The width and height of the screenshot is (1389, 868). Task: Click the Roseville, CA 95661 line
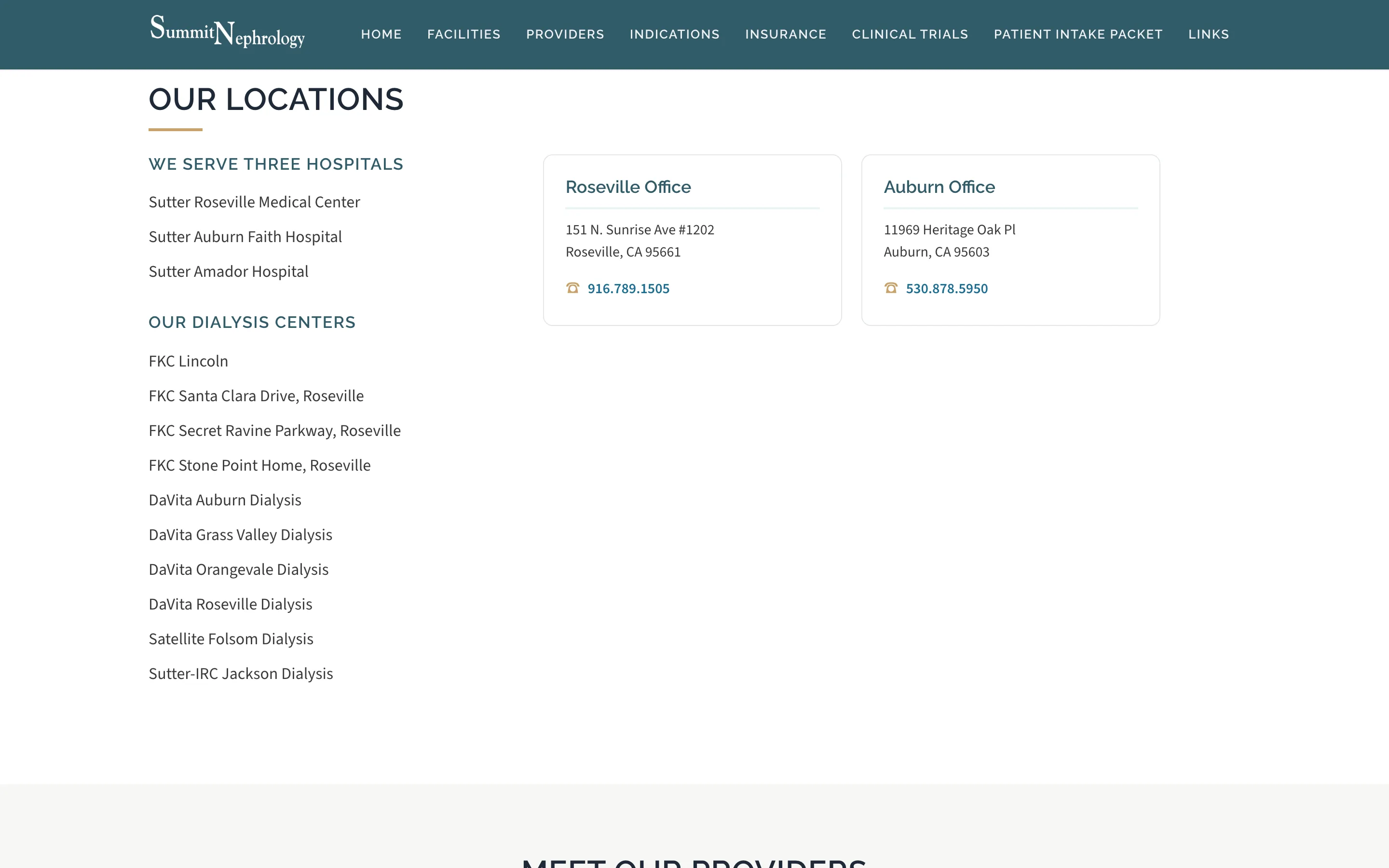point(623,252)
